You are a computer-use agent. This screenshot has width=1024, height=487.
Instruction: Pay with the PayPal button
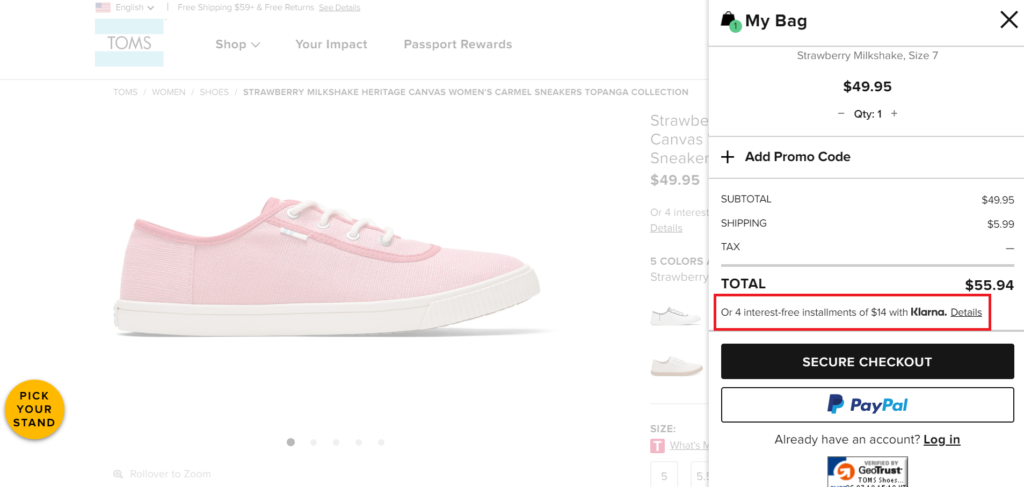point(867,405)
